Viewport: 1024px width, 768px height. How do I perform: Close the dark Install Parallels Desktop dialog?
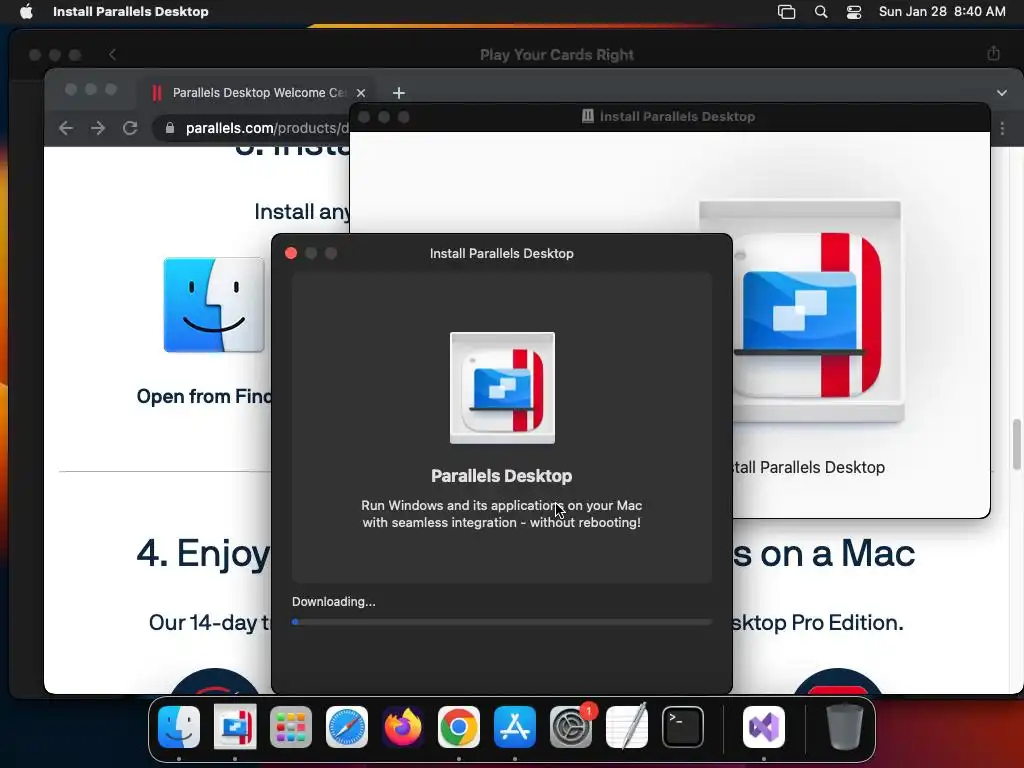[291, 253]
